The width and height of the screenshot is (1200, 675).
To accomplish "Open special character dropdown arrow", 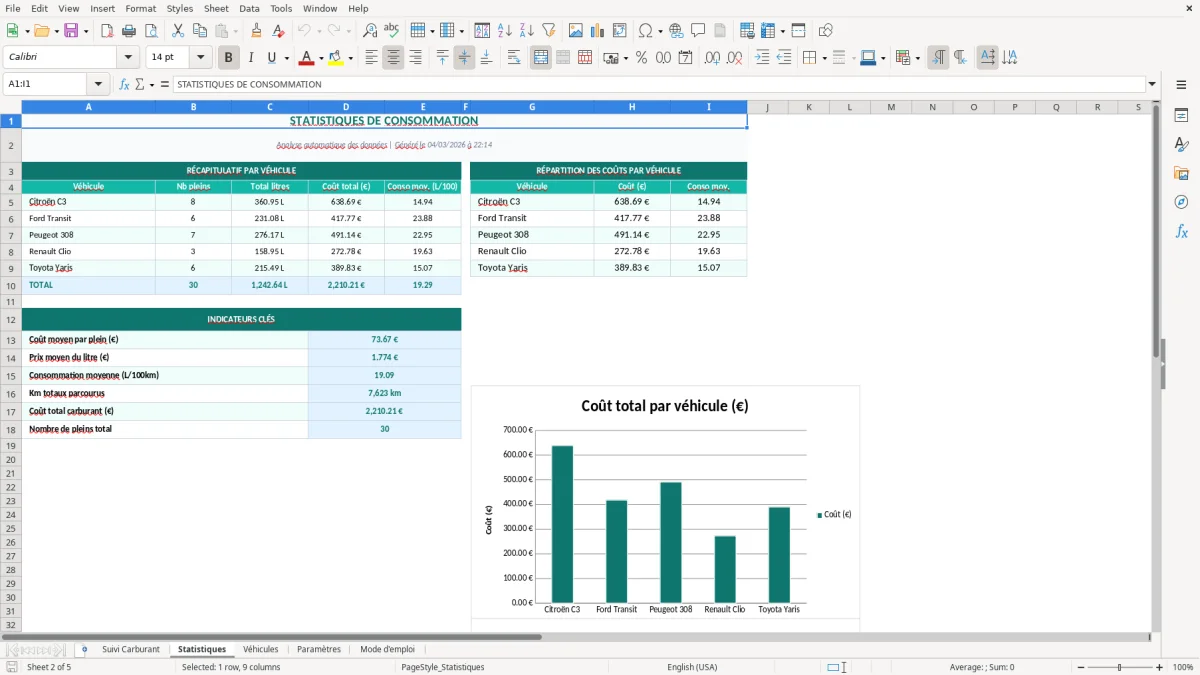I will 659,31.
